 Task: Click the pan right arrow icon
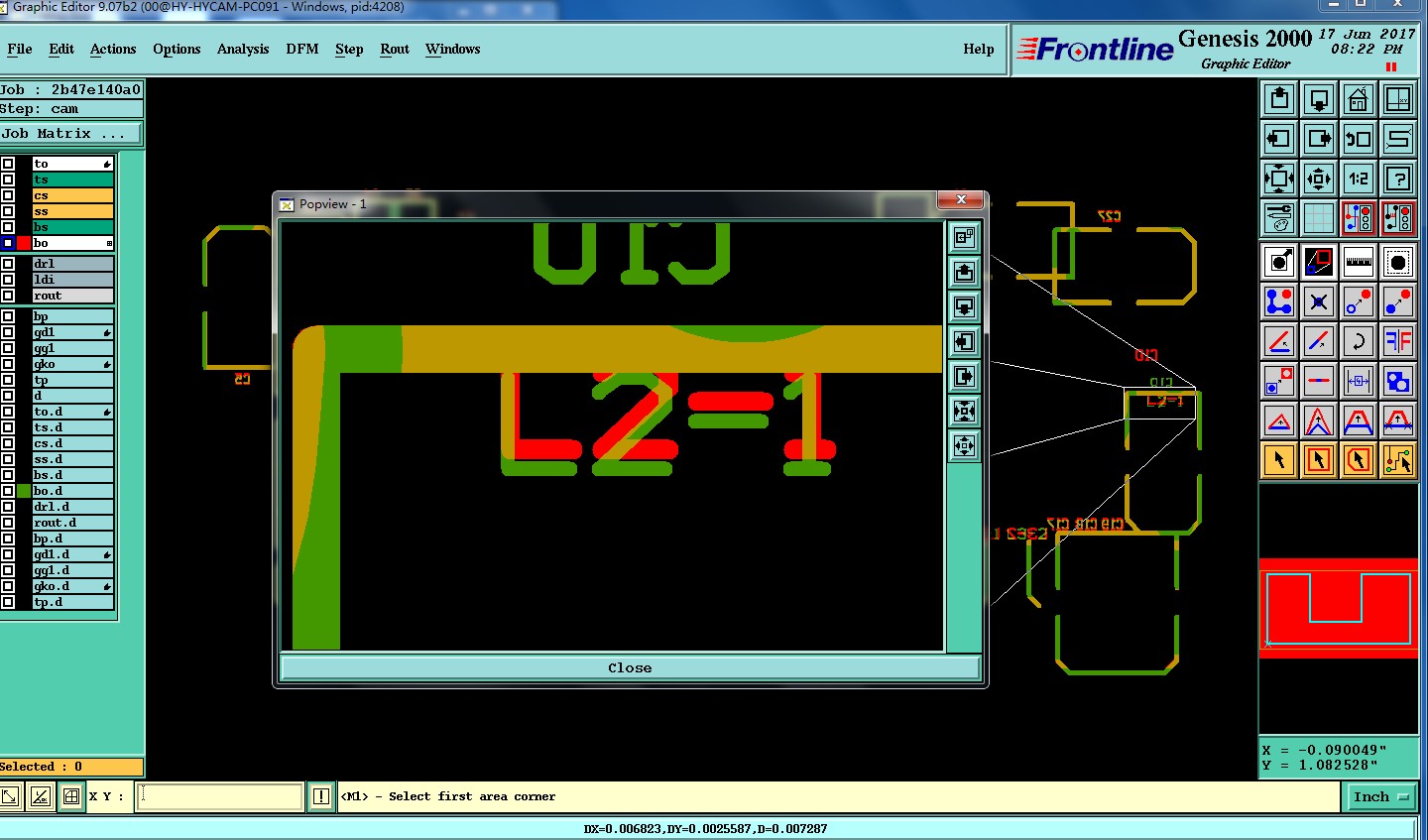(x=1319, y=139)
